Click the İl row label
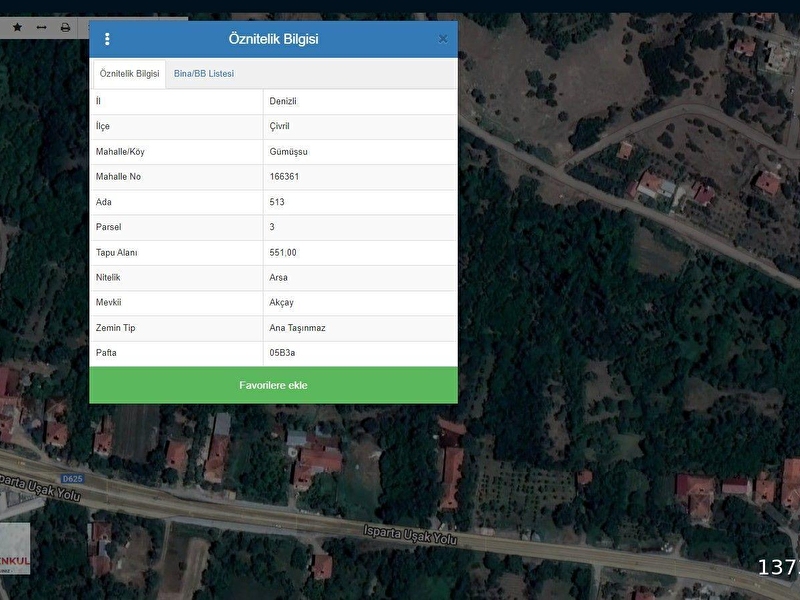 pyautogui.click(x=98, y=101)
